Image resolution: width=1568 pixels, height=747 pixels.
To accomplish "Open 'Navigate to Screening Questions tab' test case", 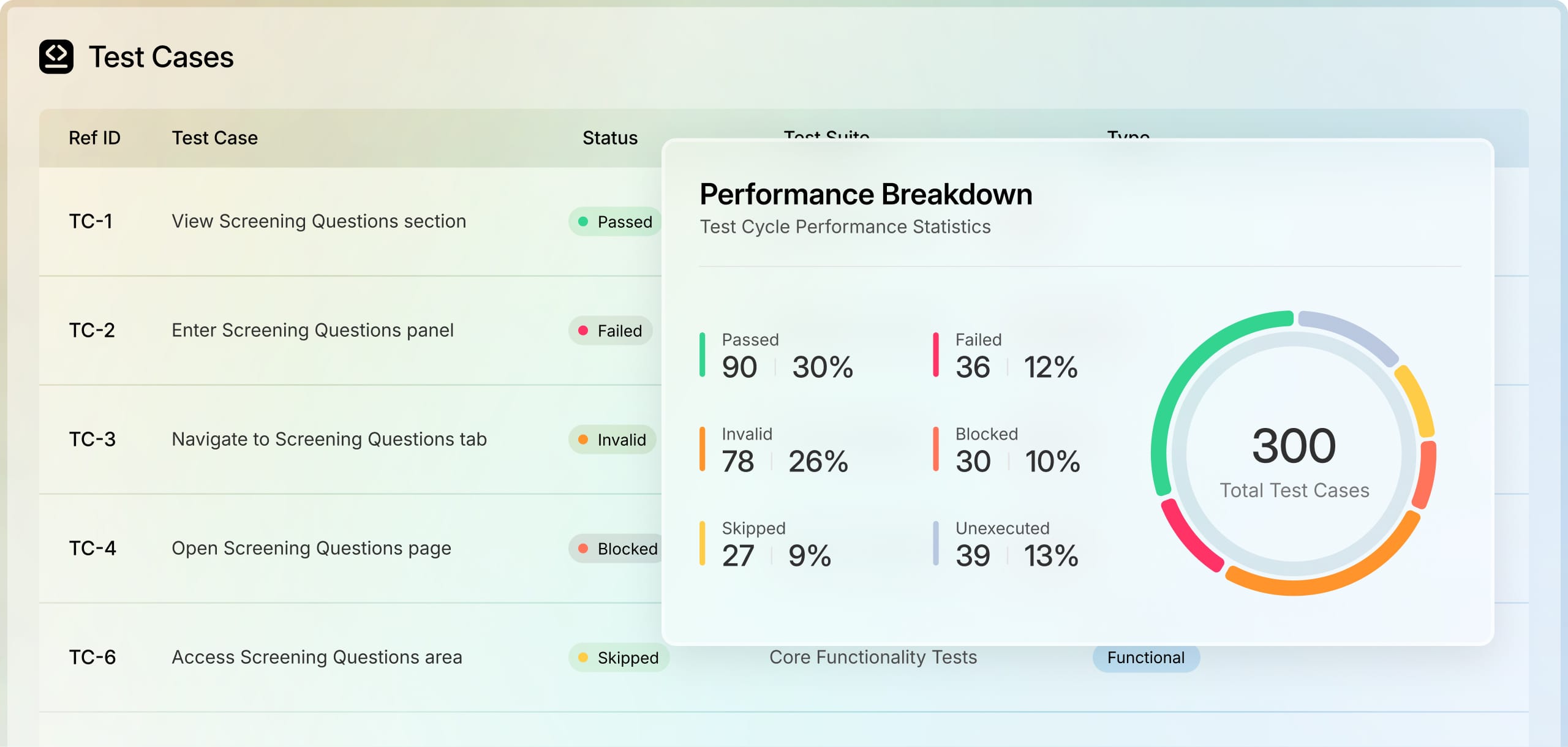I will pyautogui.click(x=329, y=439).
